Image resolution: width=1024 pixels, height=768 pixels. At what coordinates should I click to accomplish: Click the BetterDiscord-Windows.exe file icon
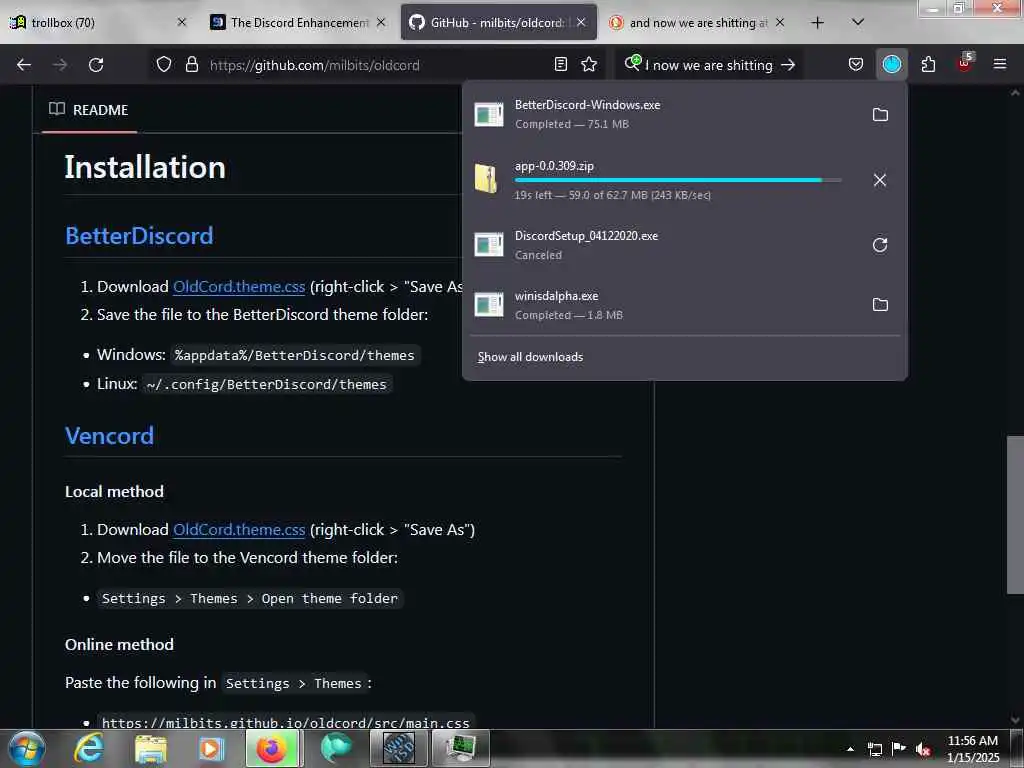(x=488, y=114)
